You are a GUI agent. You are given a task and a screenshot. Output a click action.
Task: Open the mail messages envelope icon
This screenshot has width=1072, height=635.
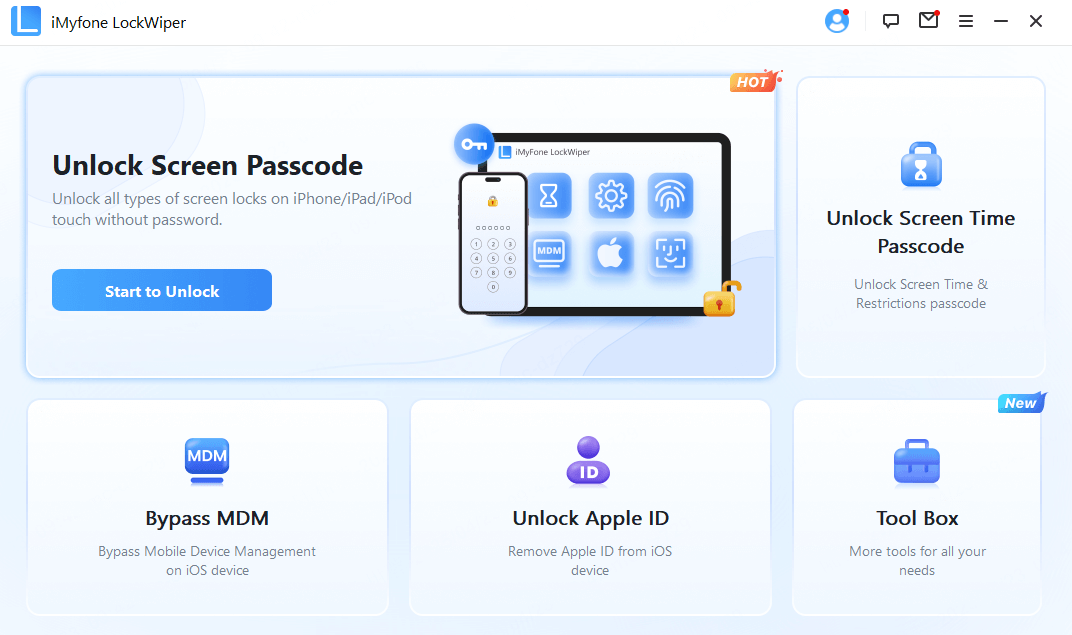coord(928,20)
